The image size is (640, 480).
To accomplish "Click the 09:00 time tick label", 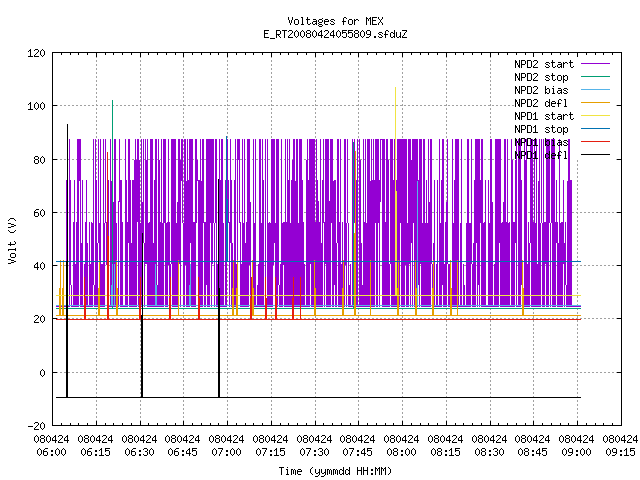I will [x=576, y=453].
